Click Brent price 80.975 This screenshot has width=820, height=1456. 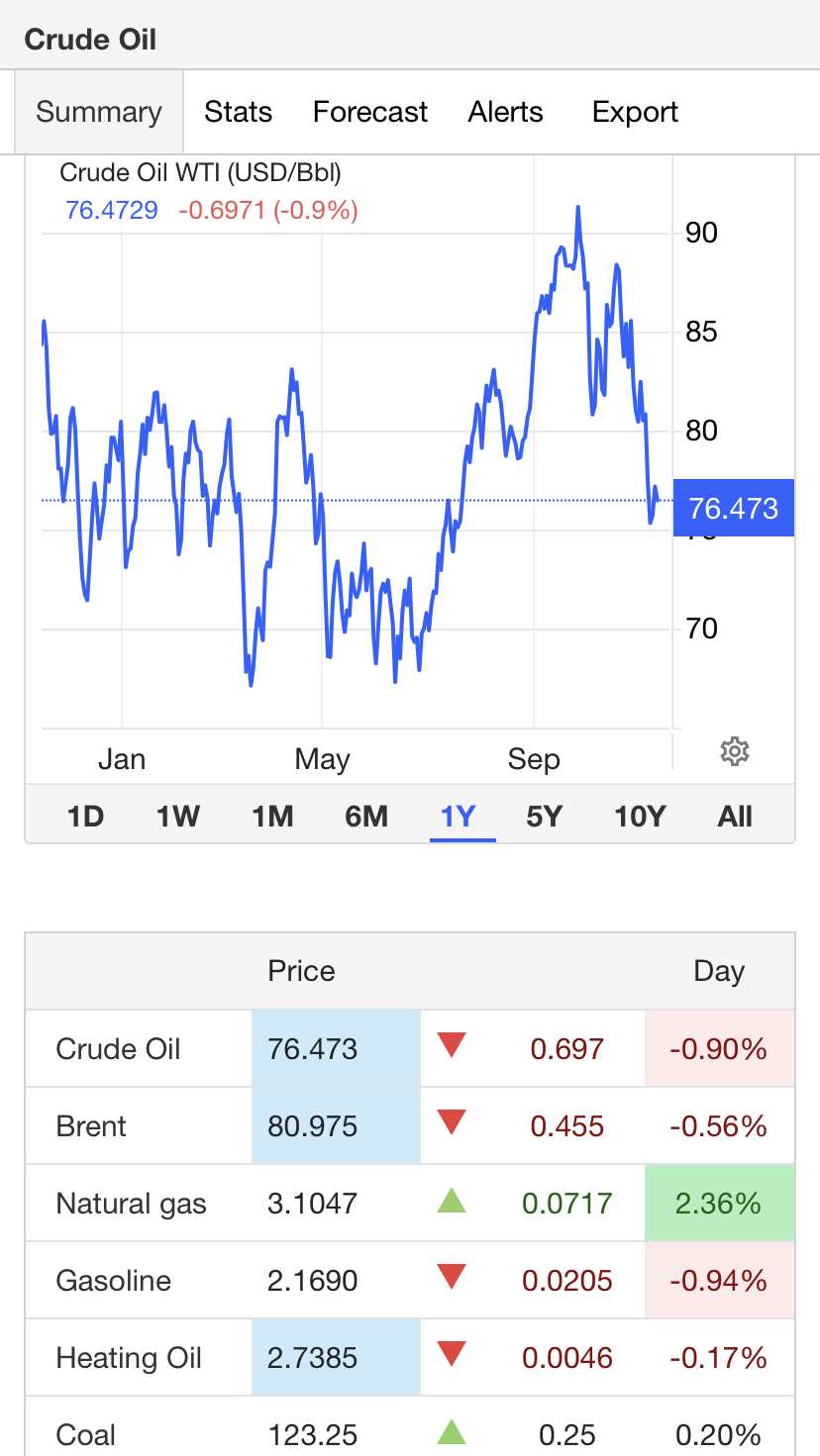tap(313, 1126)
